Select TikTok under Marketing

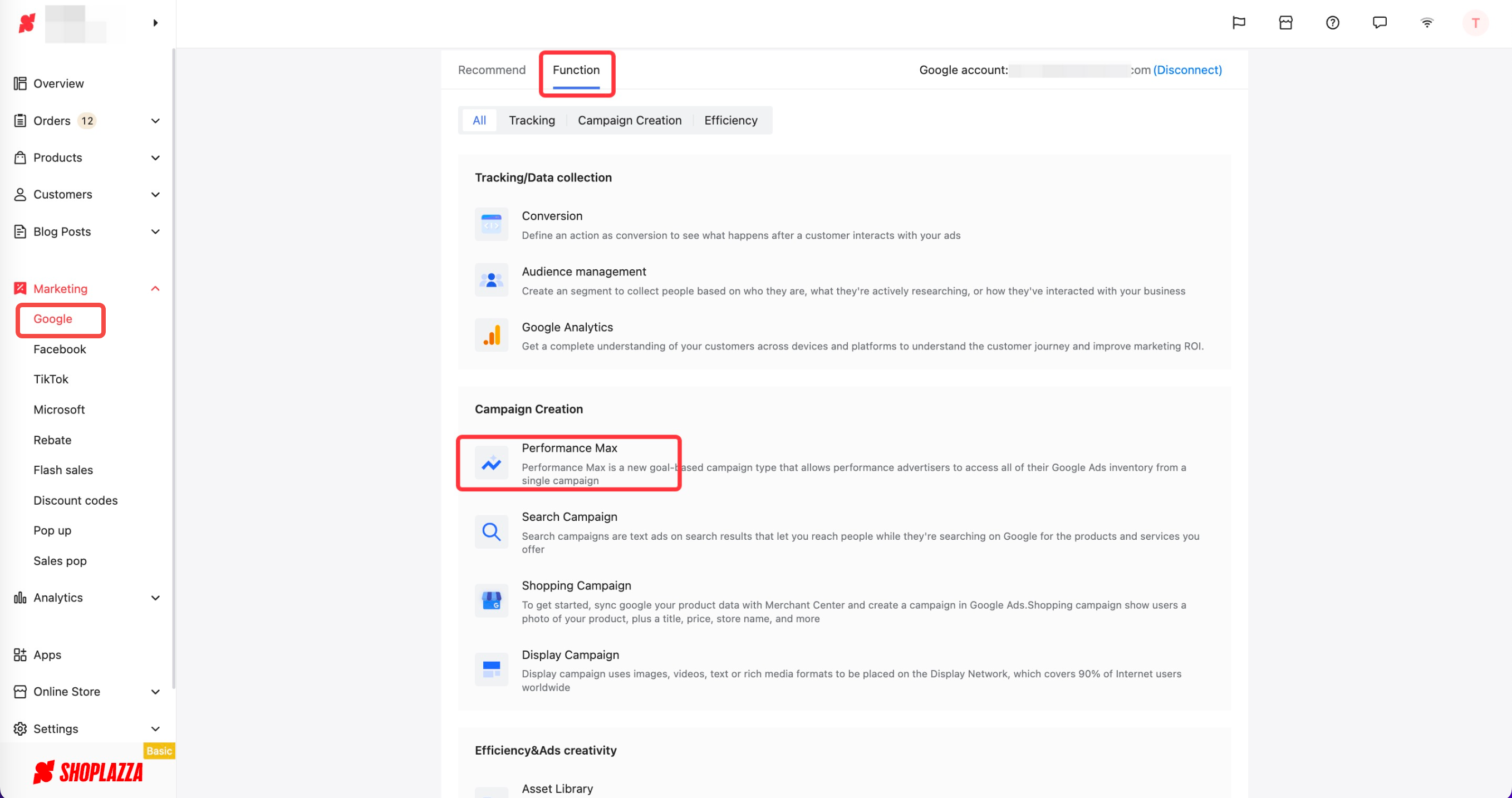pyautogui.click(x=51, y=379)
